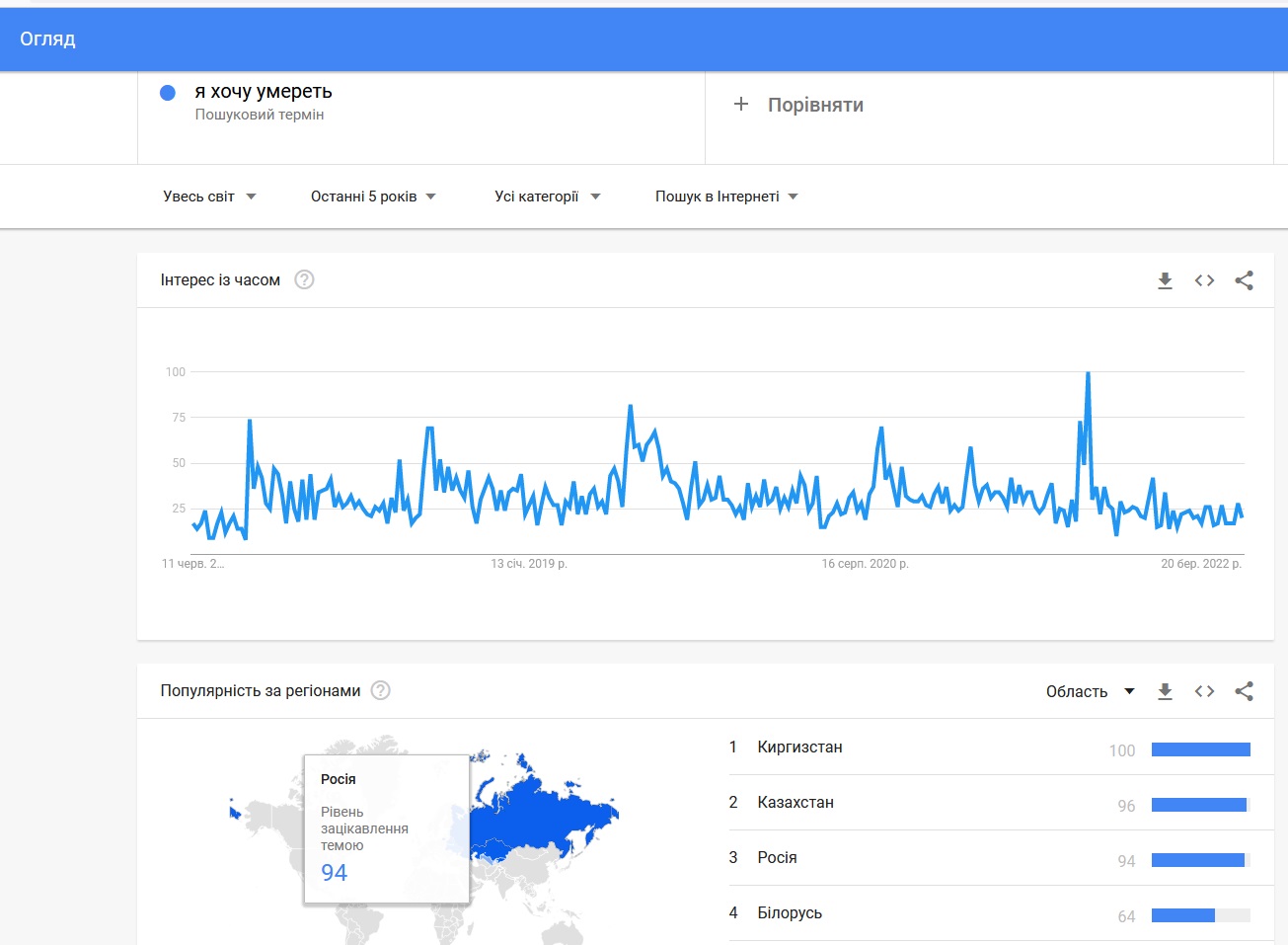Click the blue dot of the search term
This screenshot has height=945, width=1288.
tap(168, 93)
